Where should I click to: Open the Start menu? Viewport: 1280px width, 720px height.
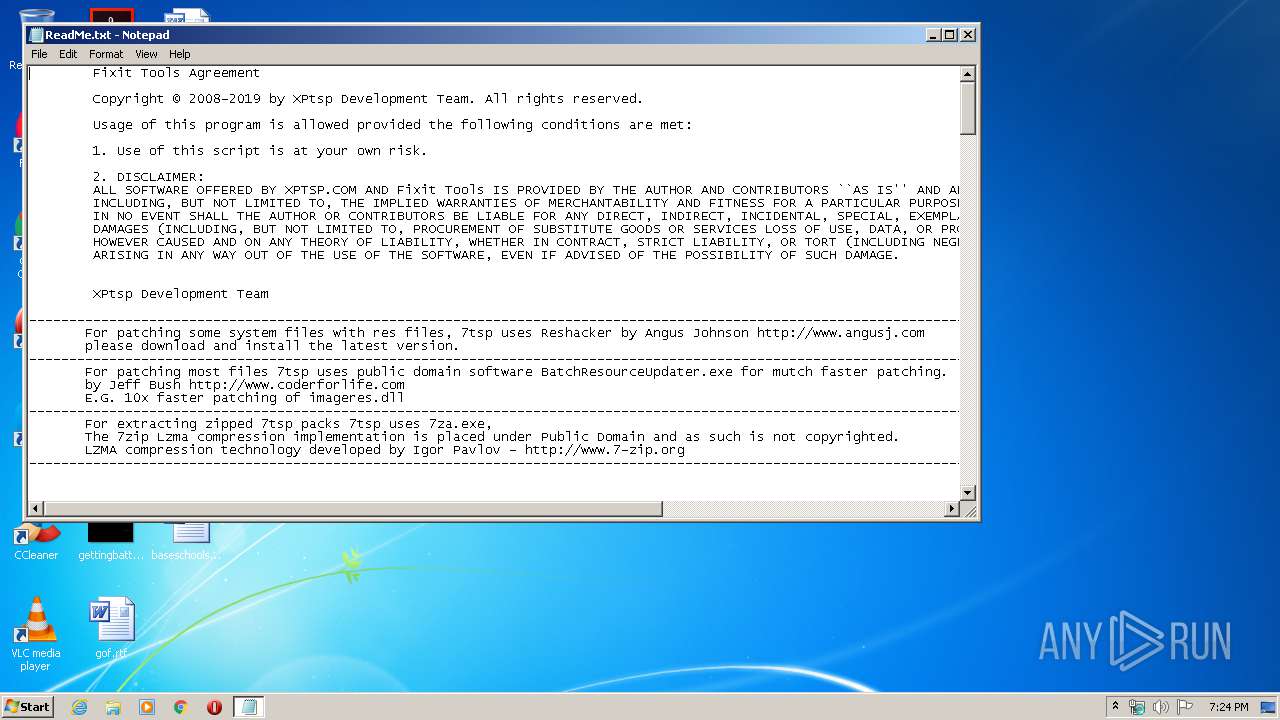(x=27, y=707)
